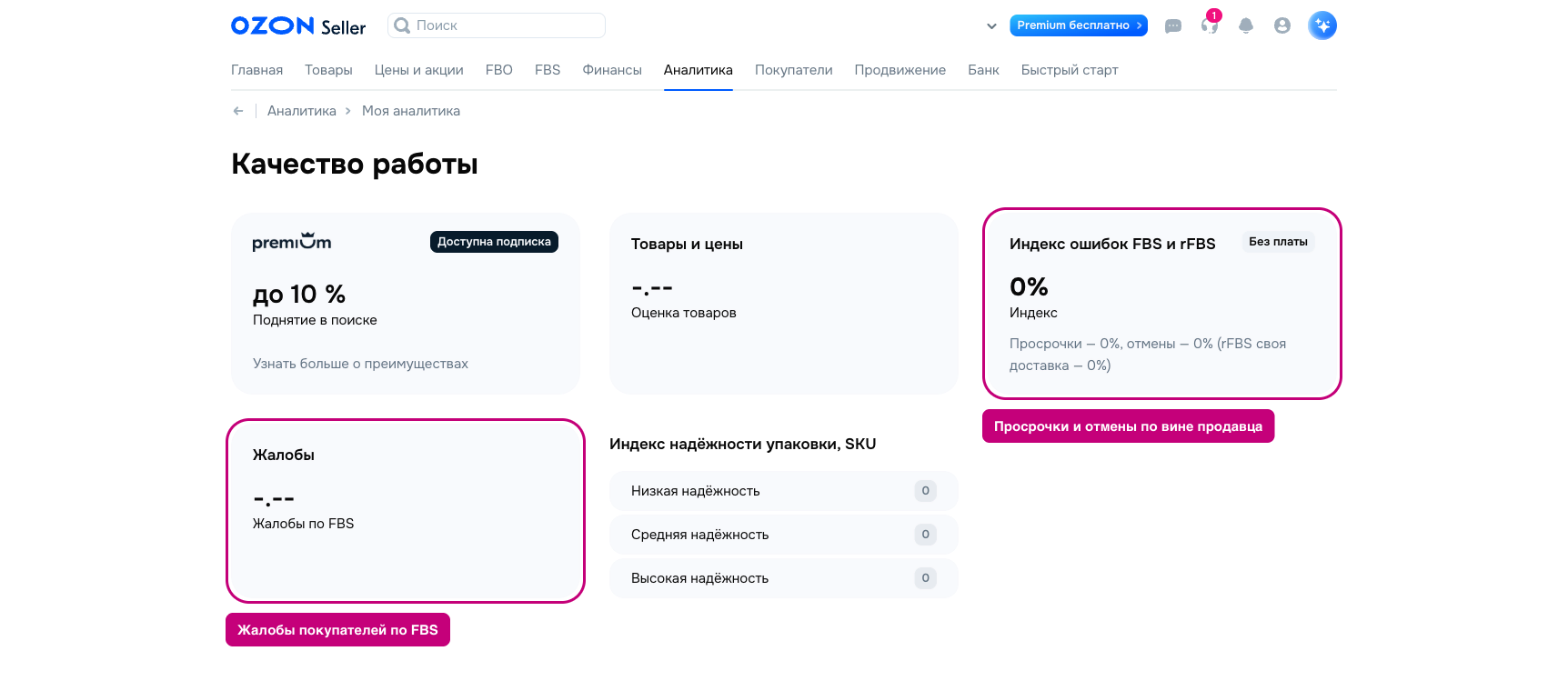Screen dimensions: 1568x691
Task: Open the Цены и акции tab
Action: pyautogui.click(x=419, y=70)
